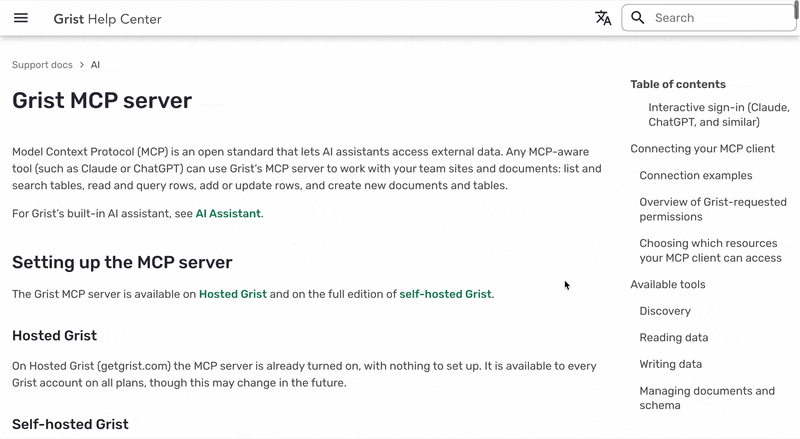
Task: Open the AI breadcrumb link
Action: coord(95,65)
